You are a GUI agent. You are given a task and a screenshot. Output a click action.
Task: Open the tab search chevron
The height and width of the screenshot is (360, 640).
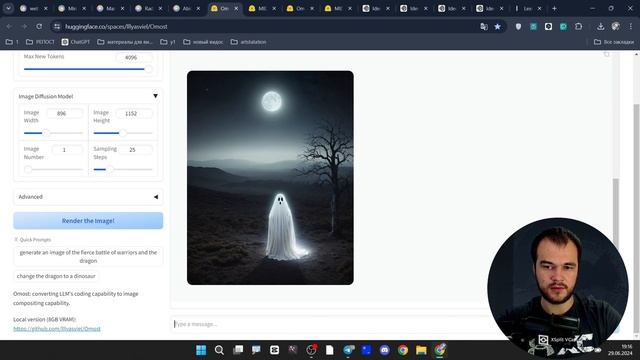point(8,8)
